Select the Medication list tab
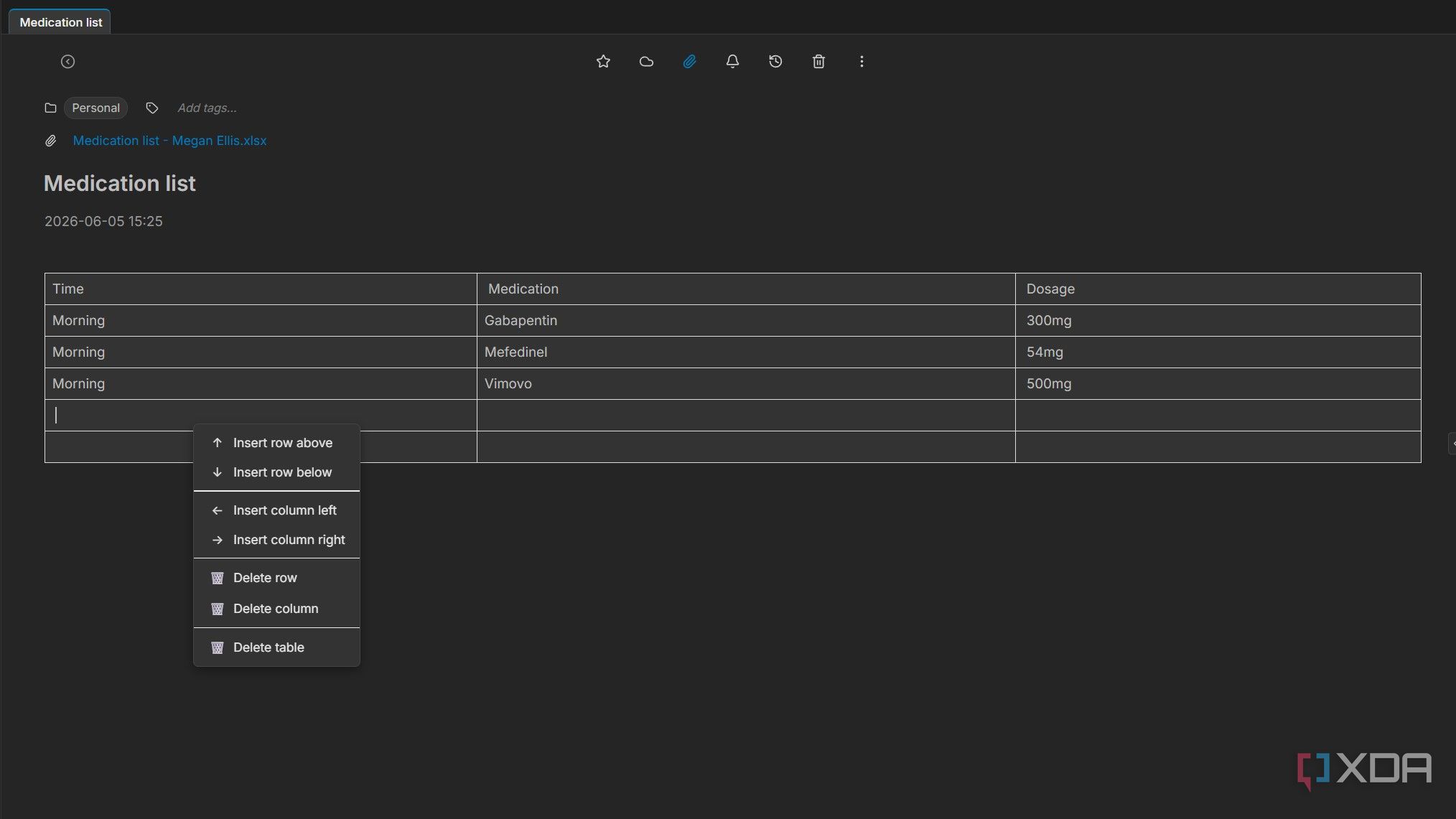This screenshot has width=1456, height=819. point(60,22)
